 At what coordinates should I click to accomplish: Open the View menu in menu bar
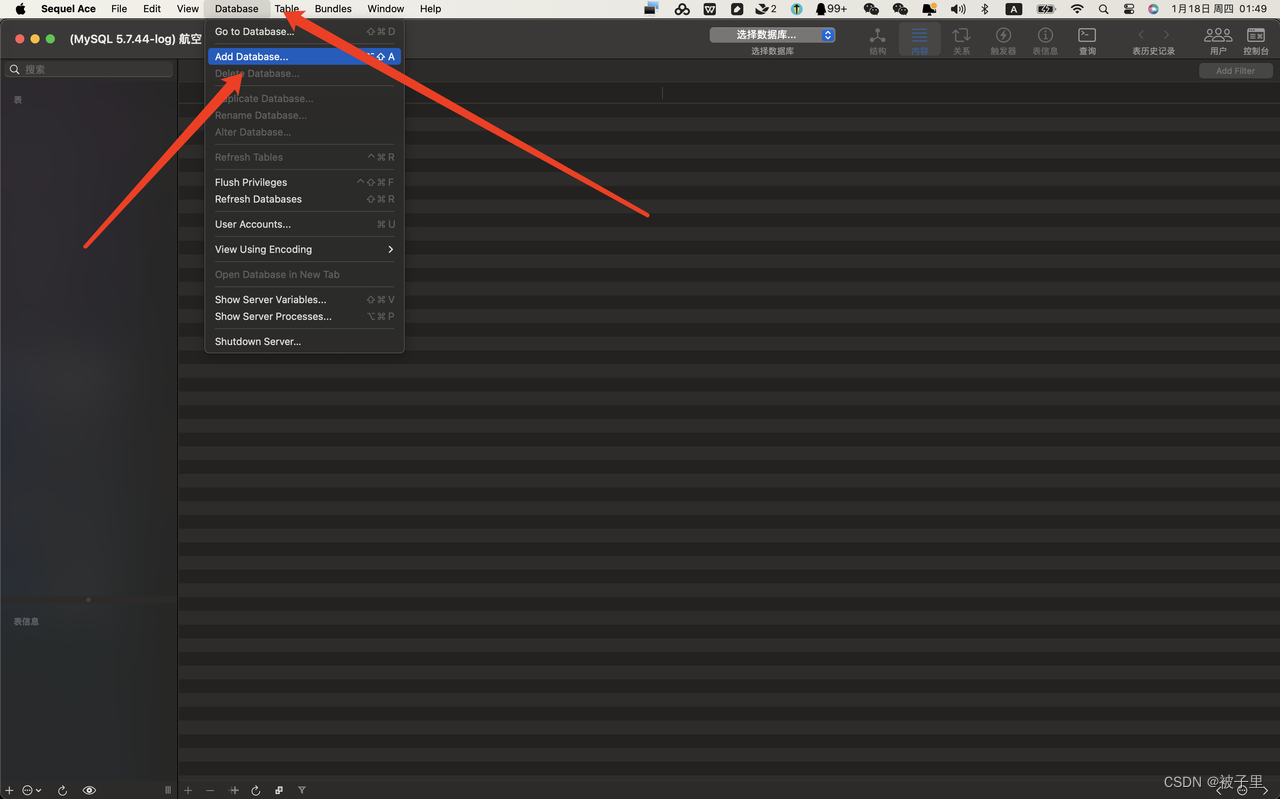tap(188, 9)
